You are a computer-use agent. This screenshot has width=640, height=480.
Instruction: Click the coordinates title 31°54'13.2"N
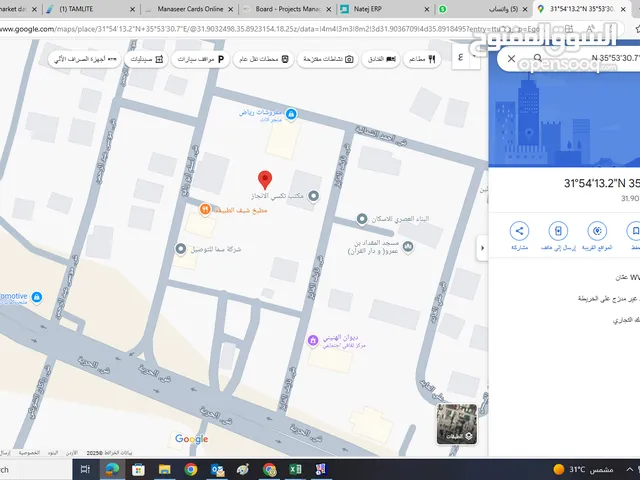pos(602,183)
